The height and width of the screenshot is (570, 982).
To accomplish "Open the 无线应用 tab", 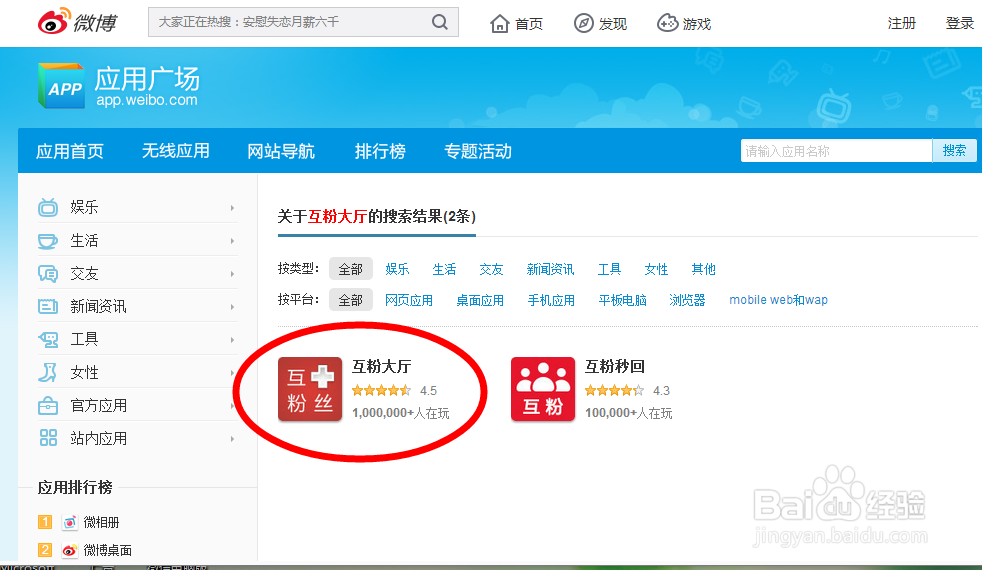I will point(175,151).
